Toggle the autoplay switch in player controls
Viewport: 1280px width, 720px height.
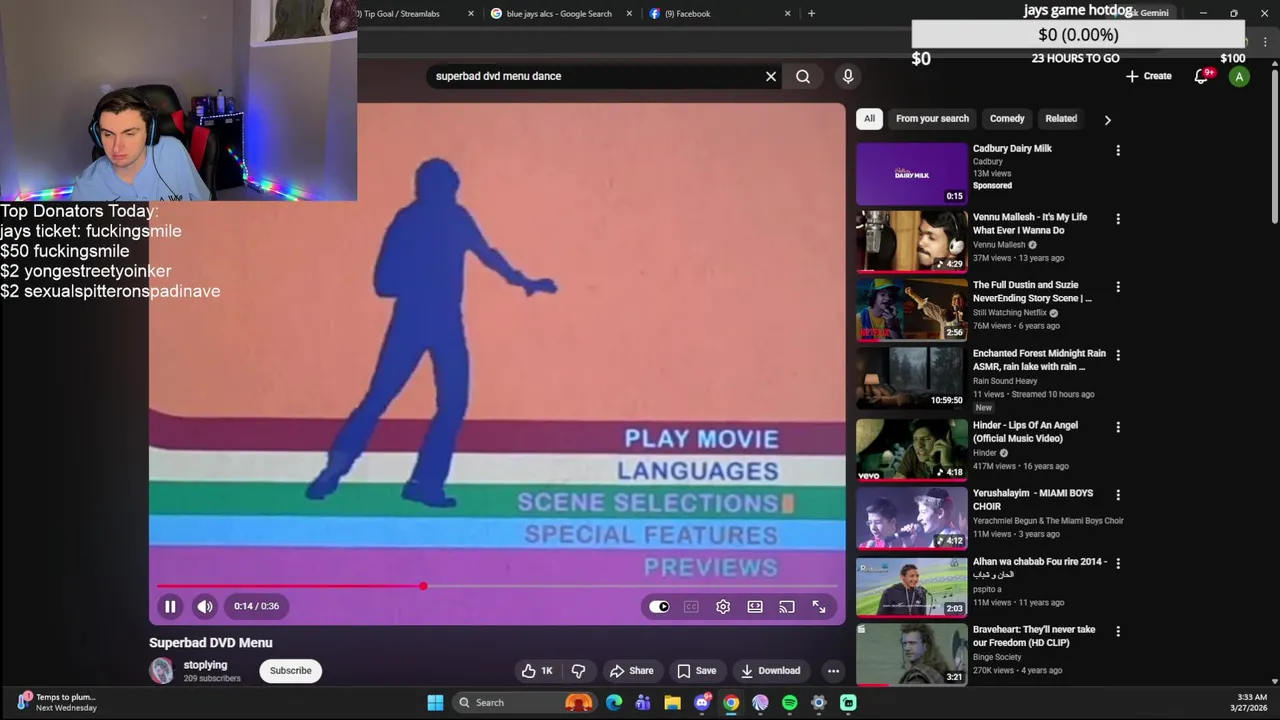pos(659,606)
